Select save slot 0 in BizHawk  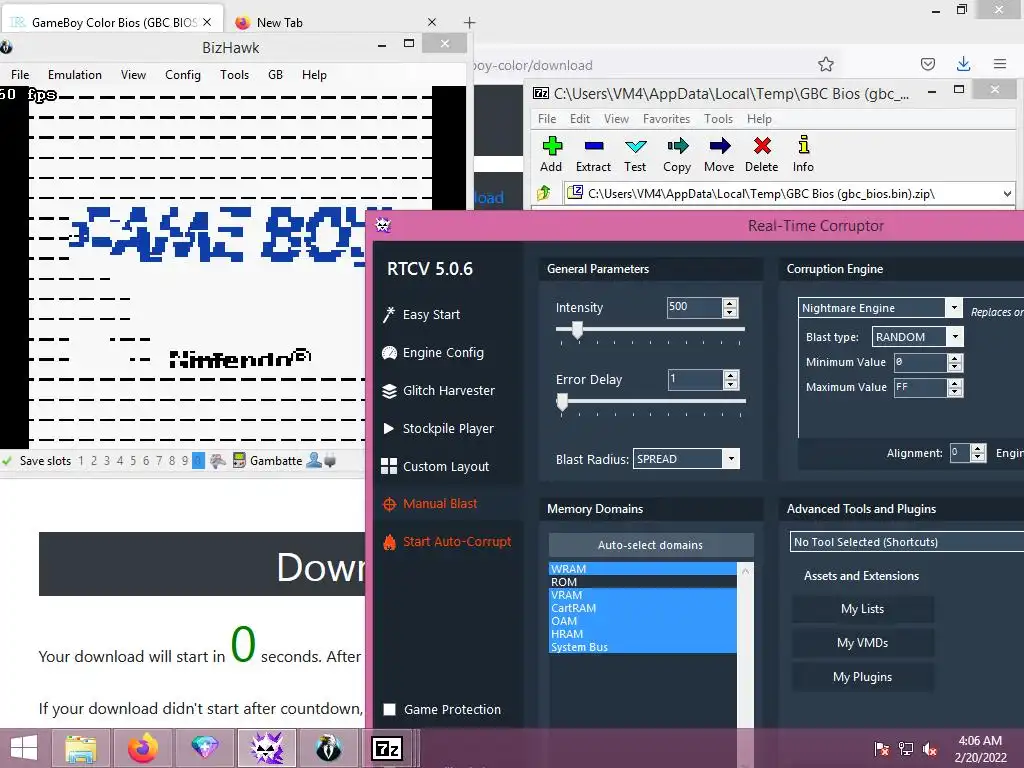point(198,460)
